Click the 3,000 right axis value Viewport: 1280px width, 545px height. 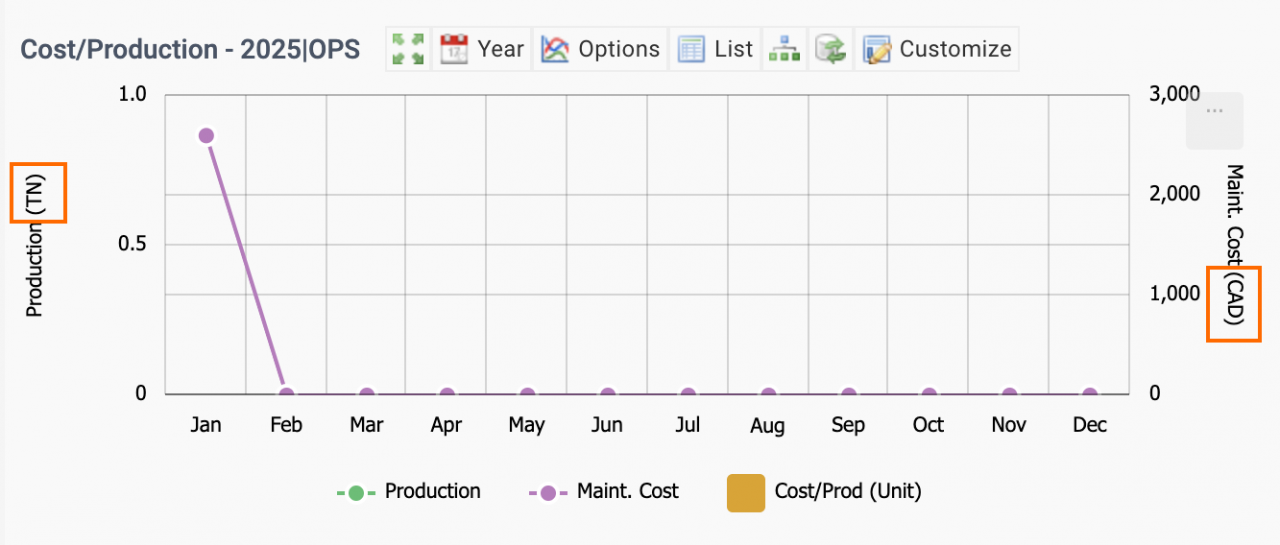pos(1176,94)
